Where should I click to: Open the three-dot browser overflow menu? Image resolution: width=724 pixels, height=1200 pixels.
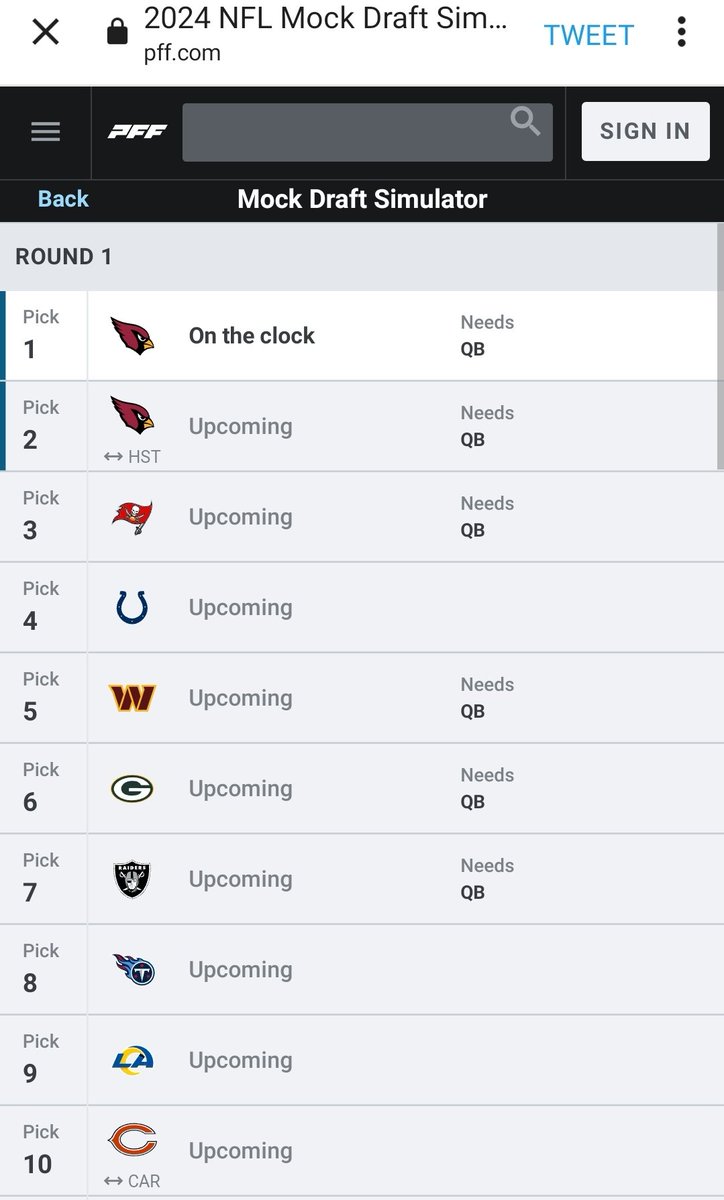(x=681, y=33)
